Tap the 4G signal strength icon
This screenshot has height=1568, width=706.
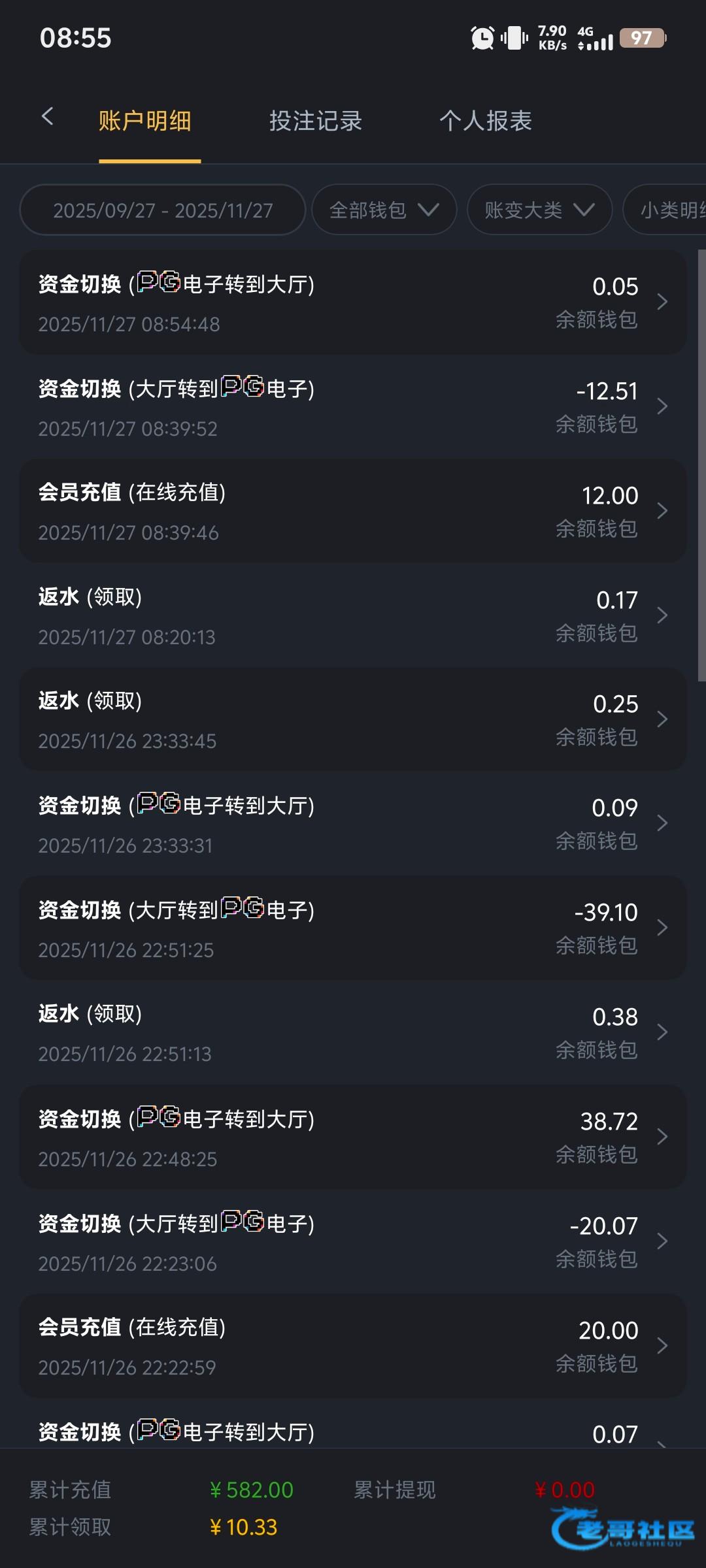click(596, 39)
